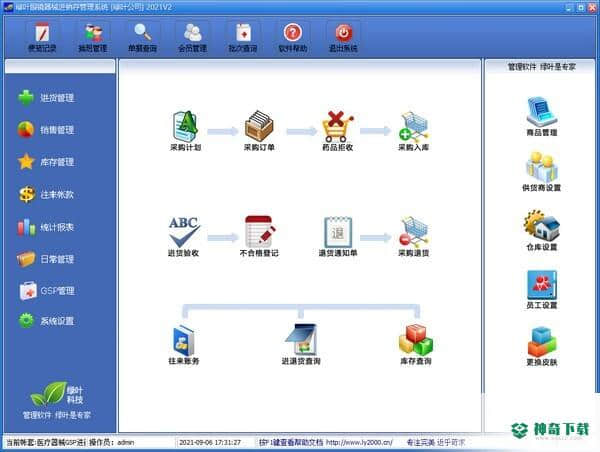Image resolution: width=600 pixels, height=452 pixels.
Task: Open the 库存查询 inventory cubes icon
Action: [x=416, y=344]
